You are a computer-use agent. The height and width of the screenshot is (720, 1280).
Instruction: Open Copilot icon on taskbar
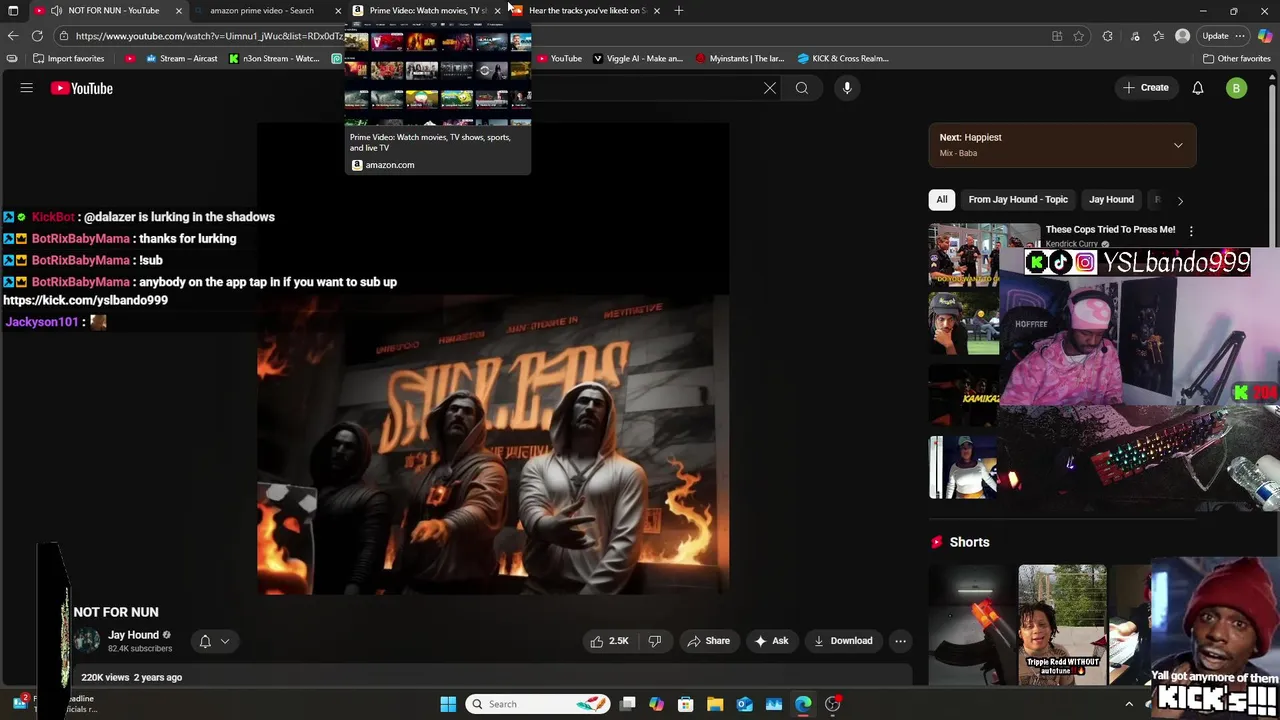click(657, 704)
